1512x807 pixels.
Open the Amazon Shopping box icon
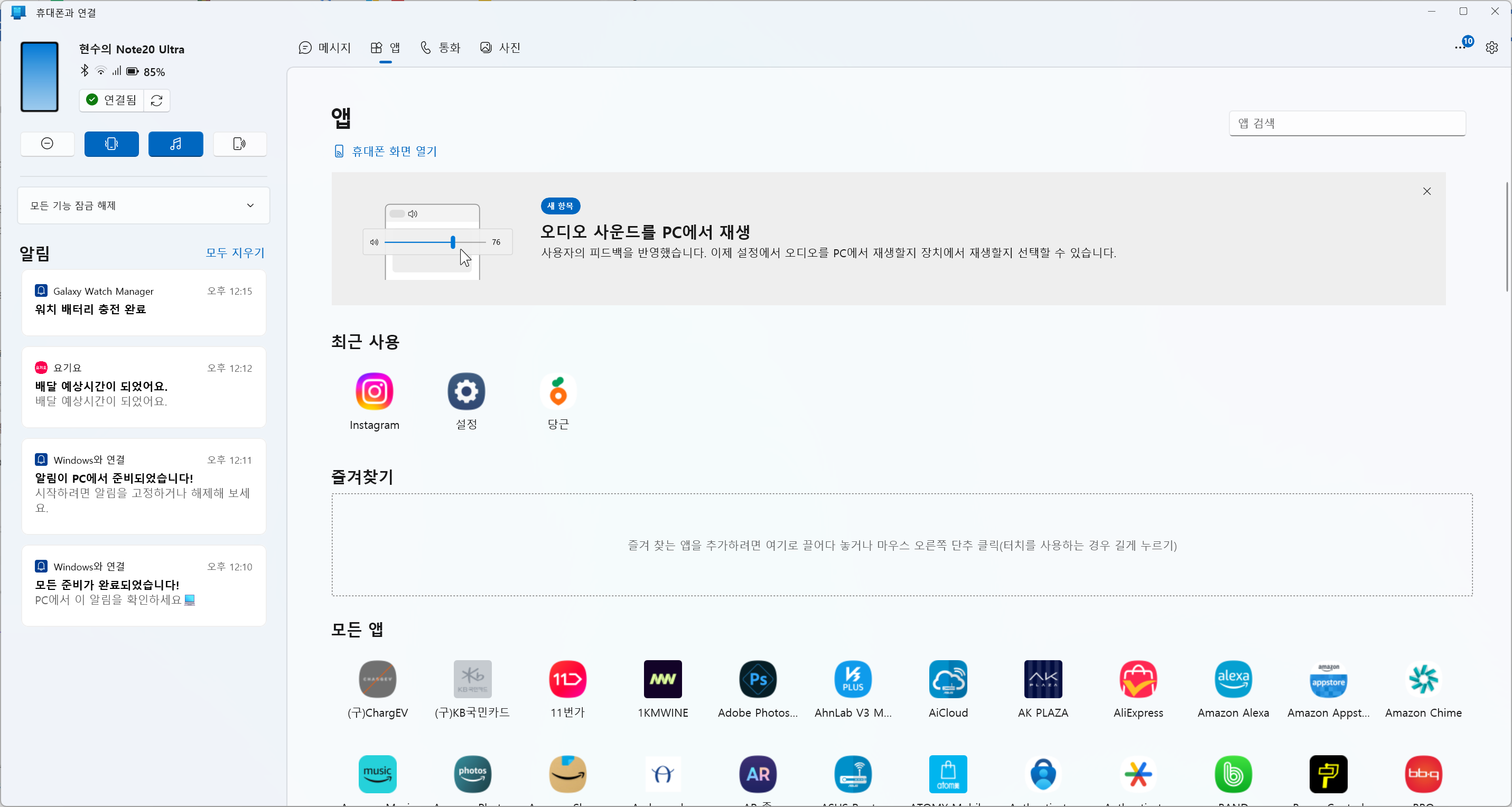[567, 774]
